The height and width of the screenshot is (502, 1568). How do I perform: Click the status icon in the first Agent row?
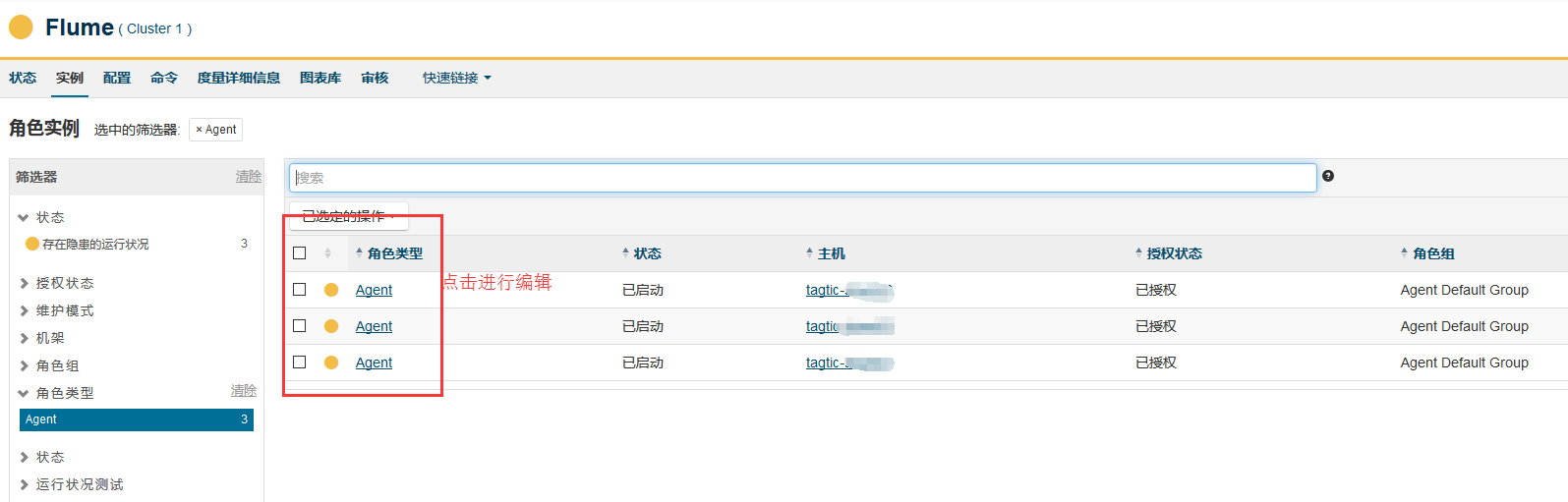[x=331, y=290]
